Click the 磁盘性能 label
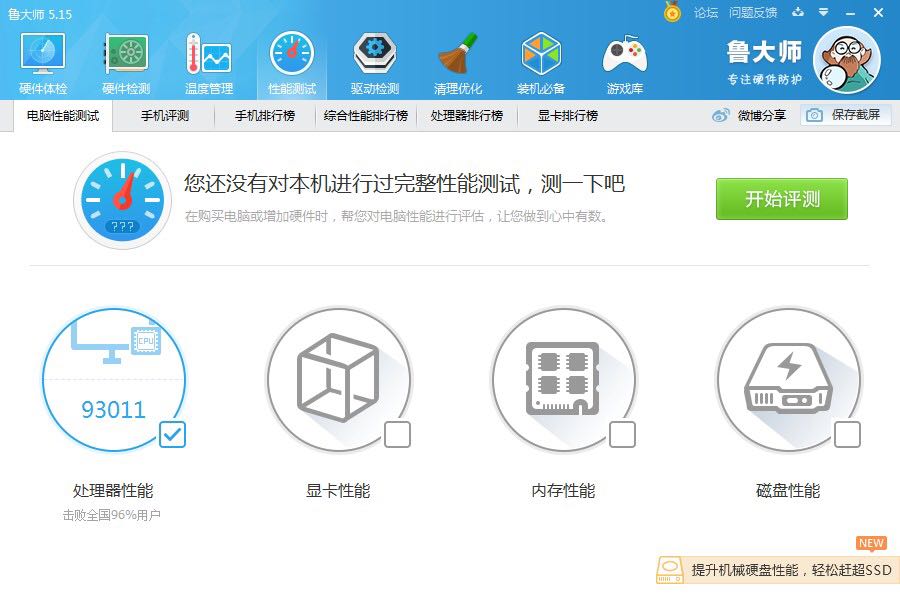 coord(788,491)
